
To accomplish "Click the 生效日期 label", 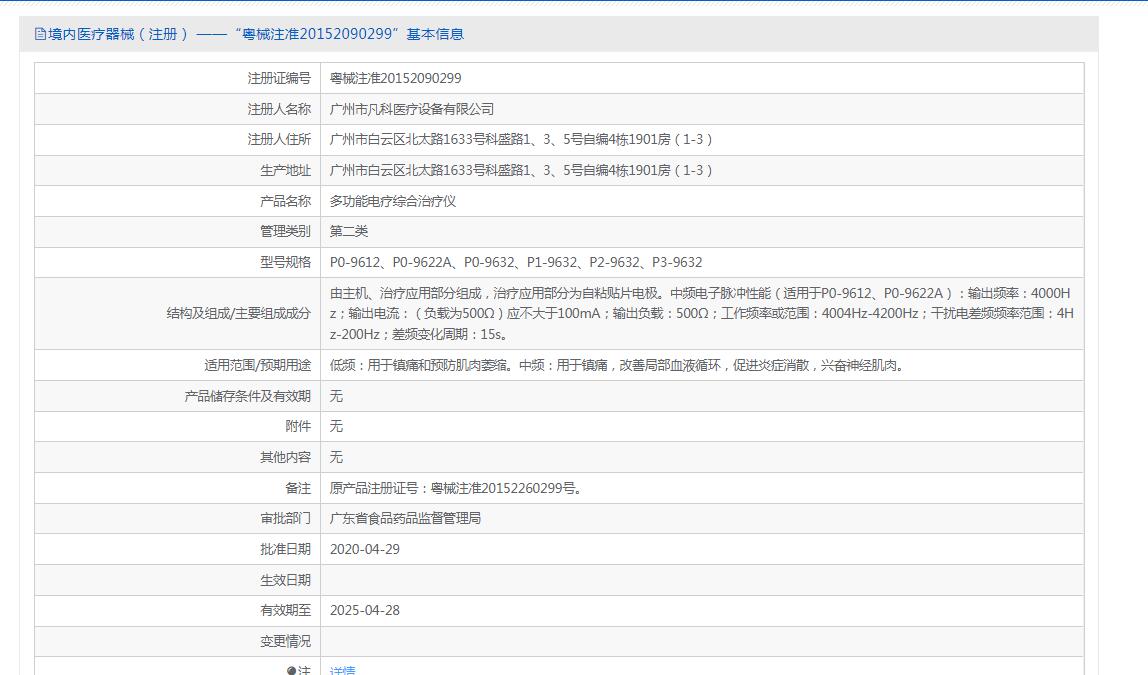I will [286, 580].
